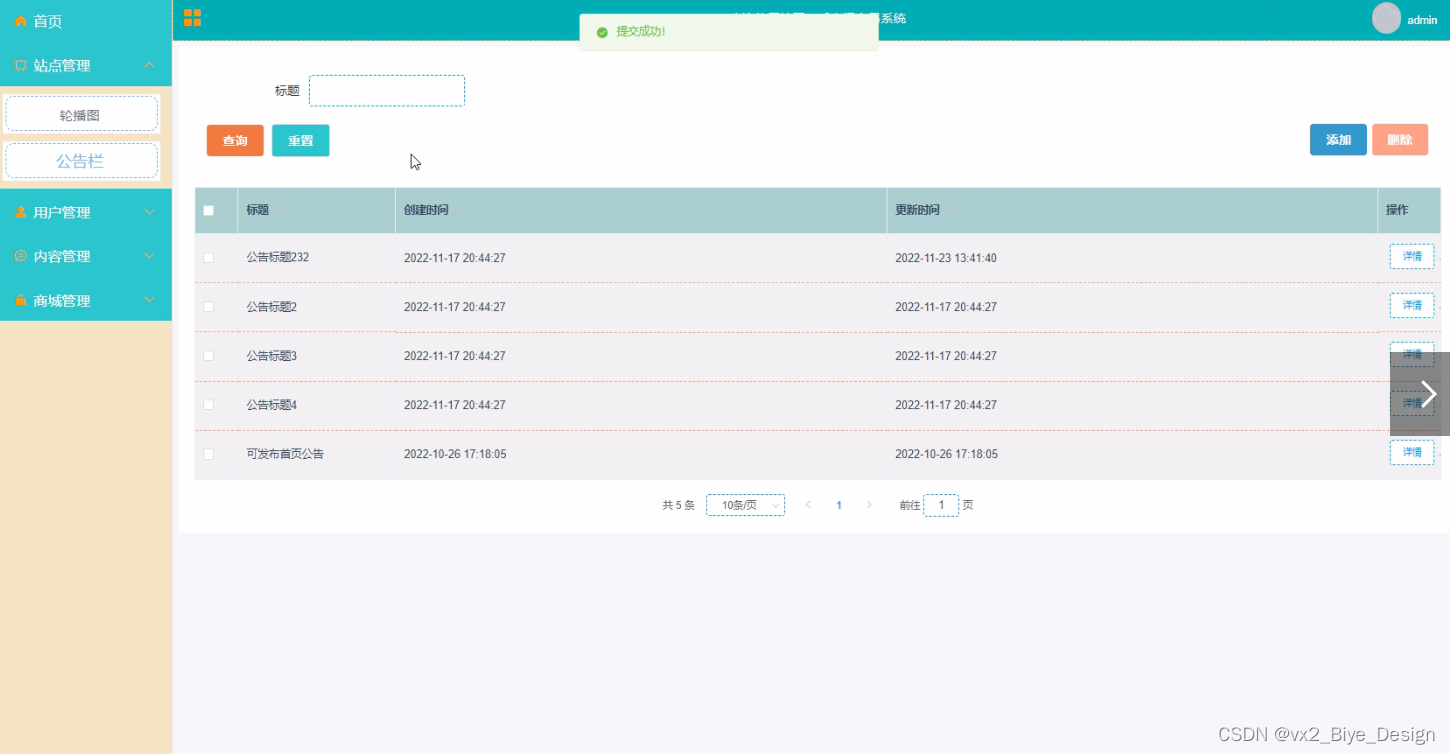Click the title cell 公告标题2
This screenshot has width=1450, height=754.
tap(272, 307)
